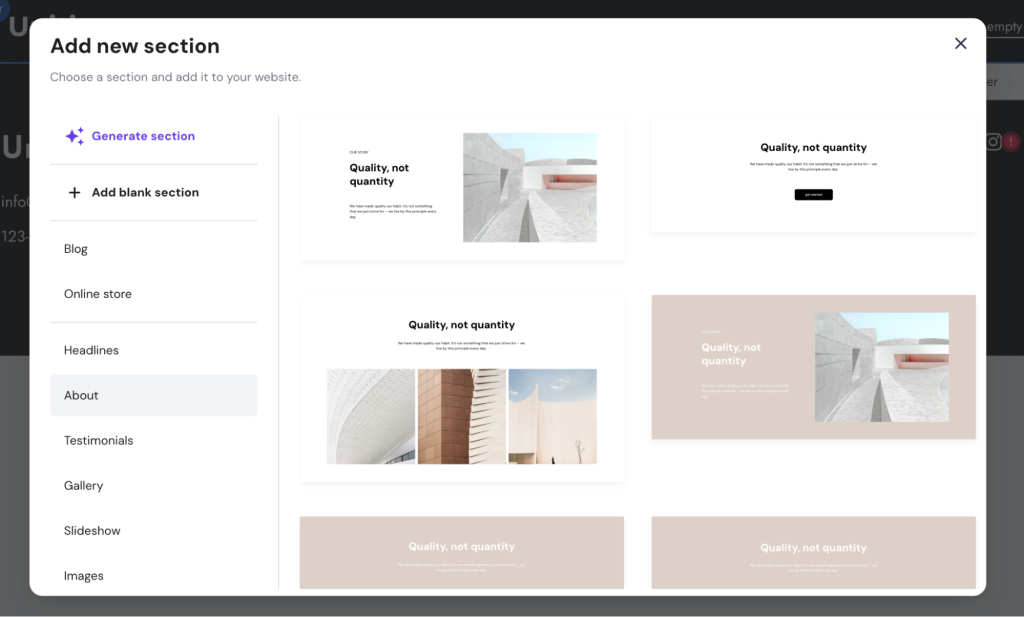Choose bottom-left beige centered text layout
The height and width of the screenshot is (617, 1024).
pyautogui.click(x=462, y=552)
